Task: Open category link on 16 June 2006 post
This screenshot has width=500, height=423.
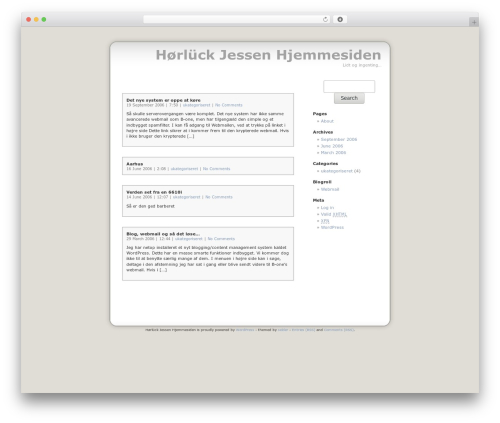Action: point(184,169)
